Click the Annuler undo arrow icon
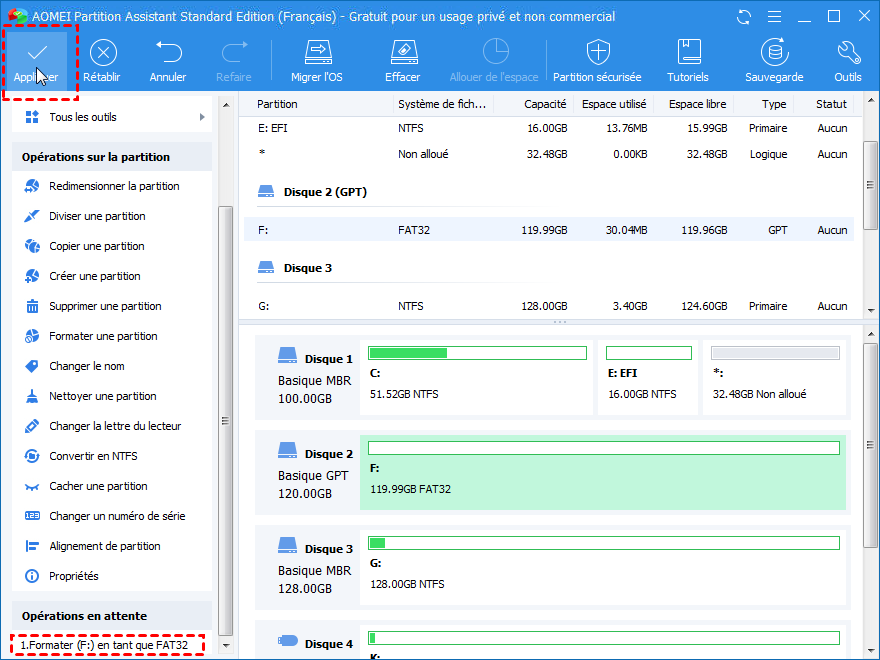The width and height of the screenshot is (880, 660). (x=168, y=53)
